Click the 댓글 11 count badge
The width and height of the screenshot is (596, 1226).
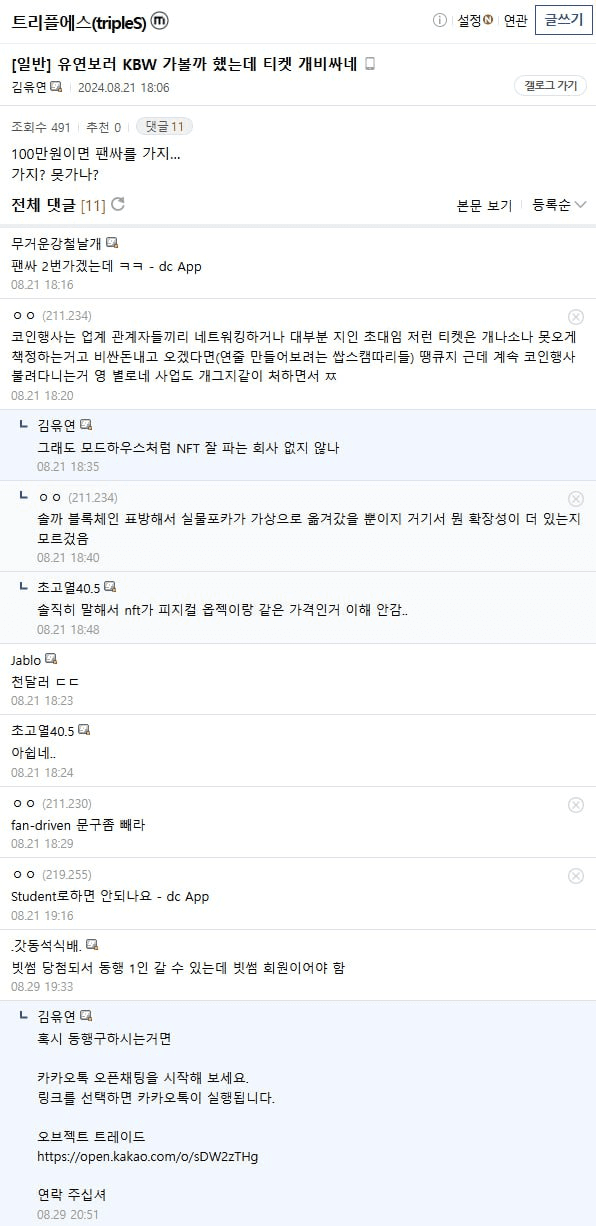(164, 127)
